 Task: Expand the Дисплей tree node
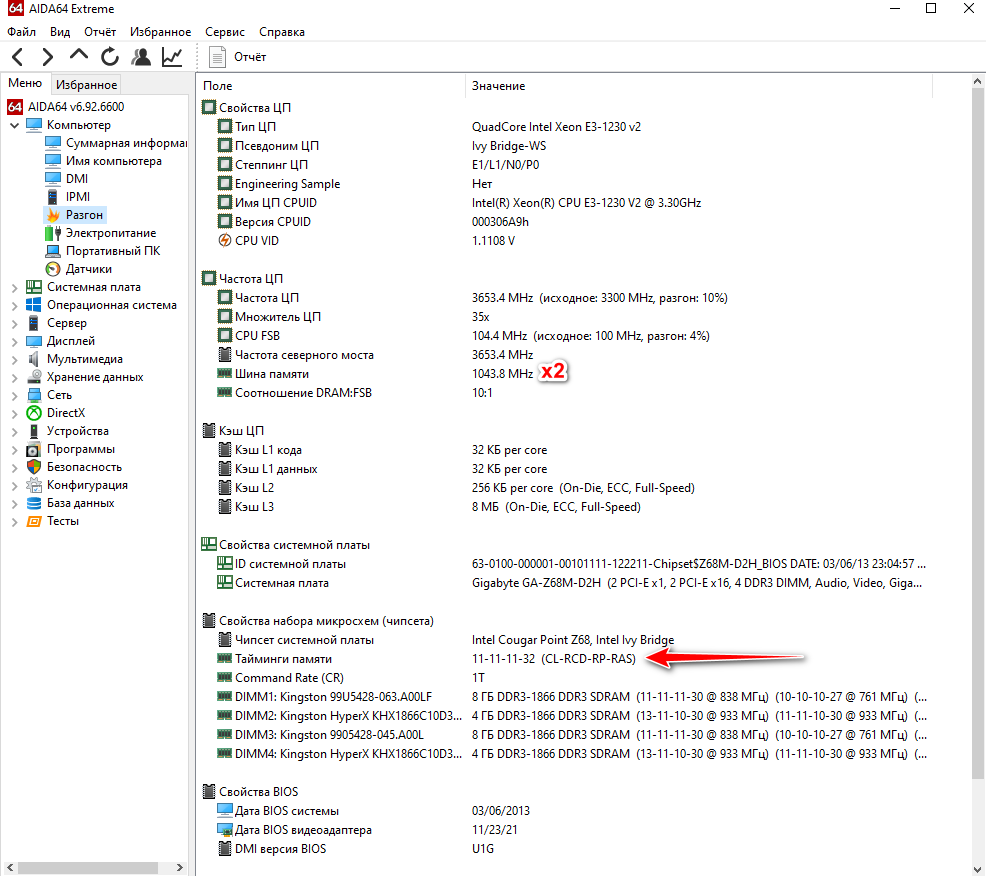(x=14, y=342)
